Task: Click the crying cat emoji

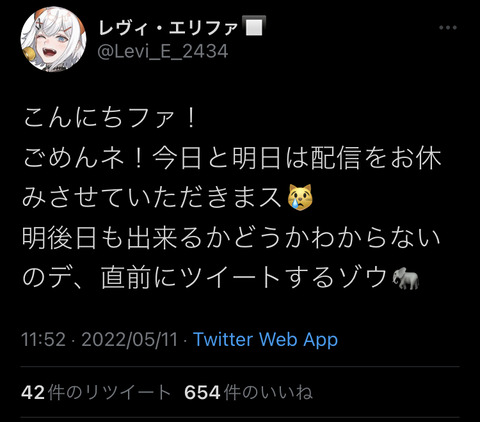Action: (300, 197)
